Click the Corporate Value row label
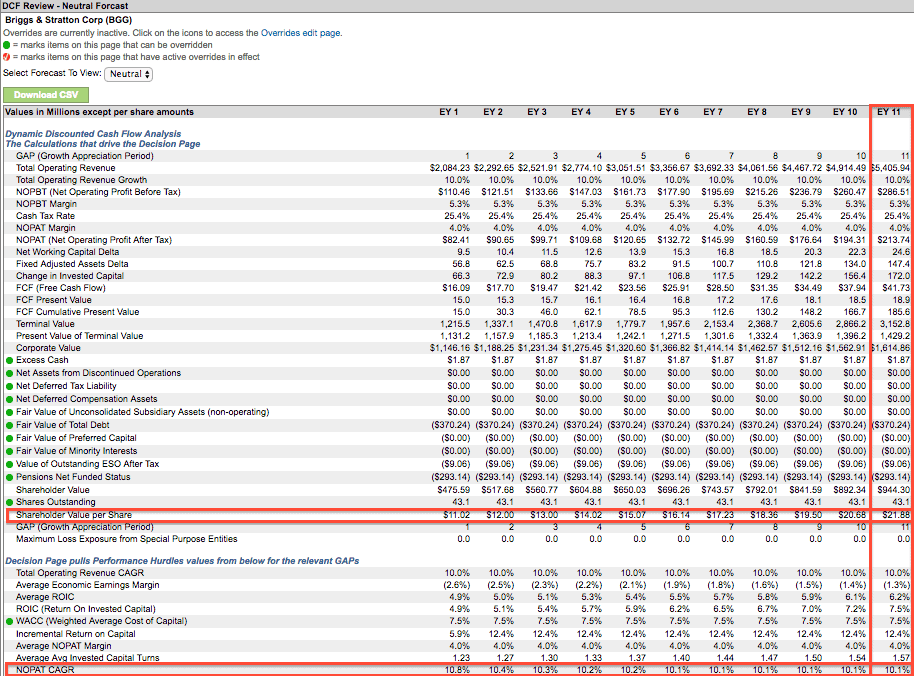Image resolution: width=914 pixels, height=676 pixels. [x=48, y=348]
